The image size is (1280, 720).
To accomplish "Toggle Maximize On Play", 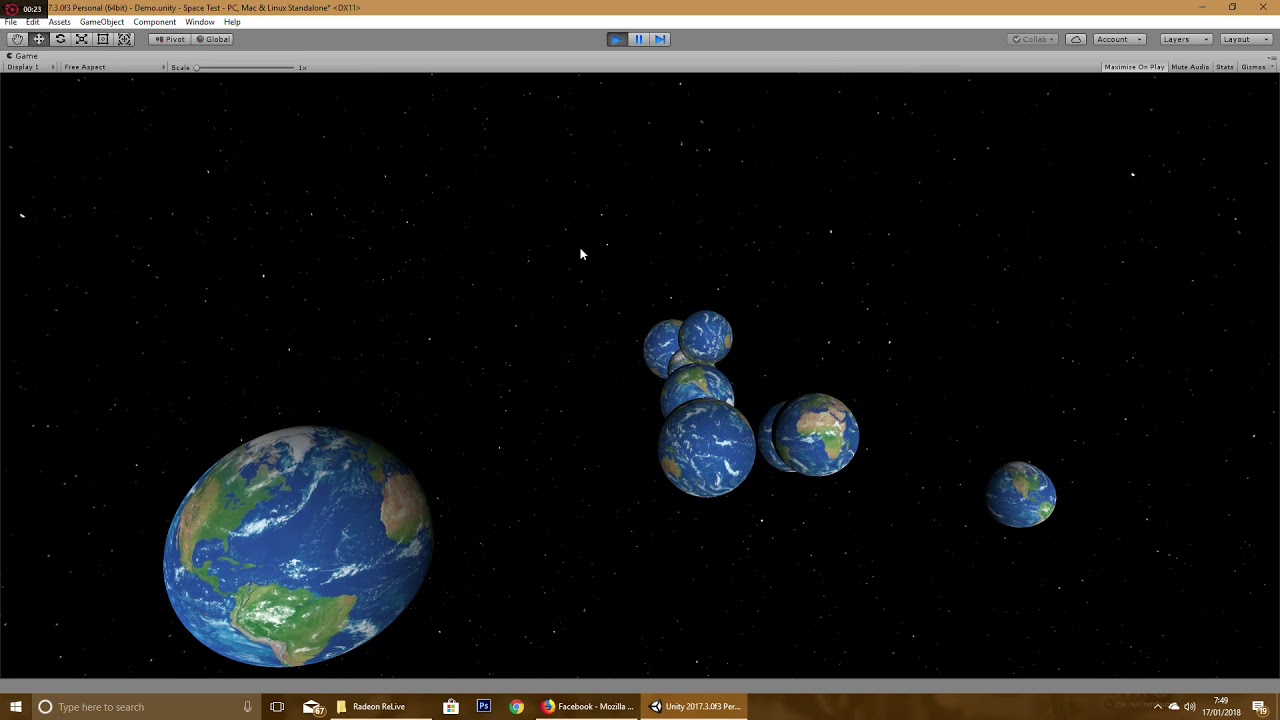I will [x=1134, y=67].
